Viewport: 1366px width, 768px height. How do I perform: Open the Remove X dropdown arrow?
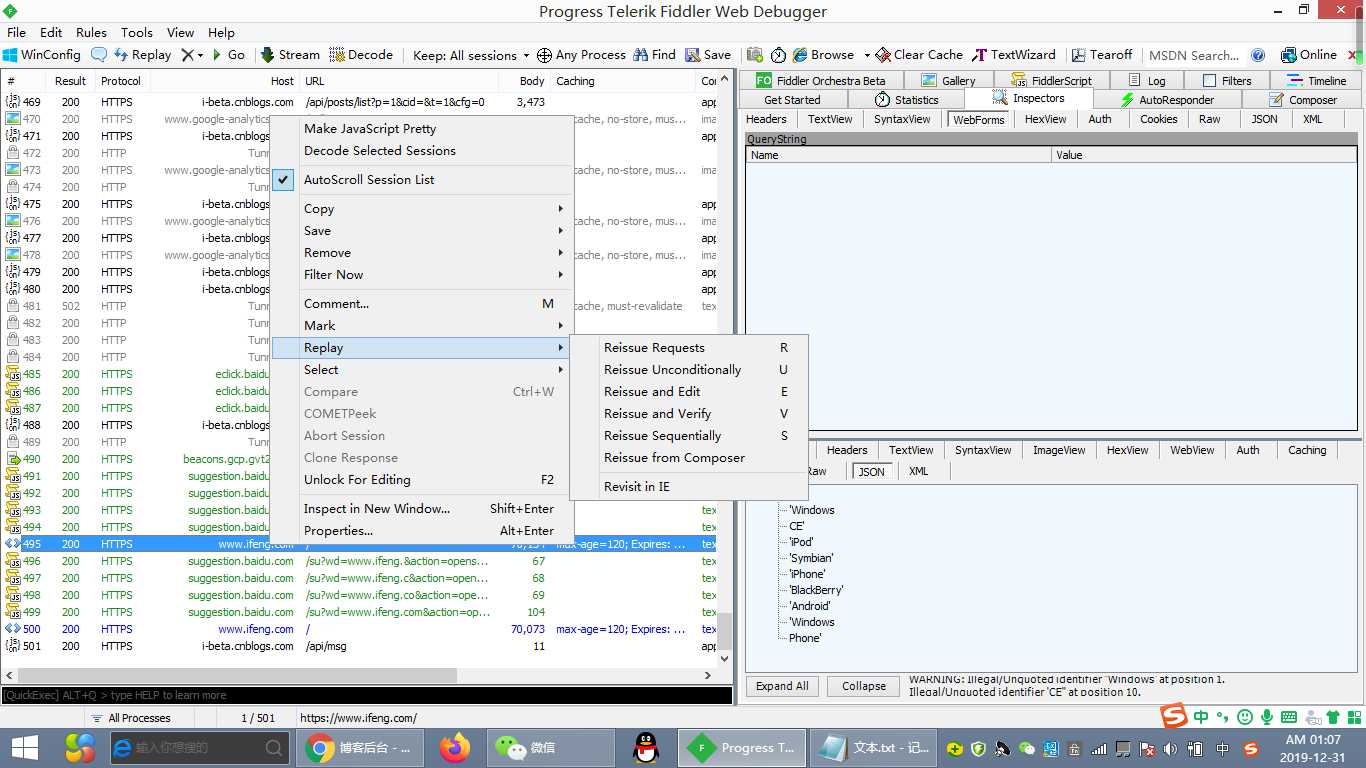pyautogui.click(x=200, y=55)
